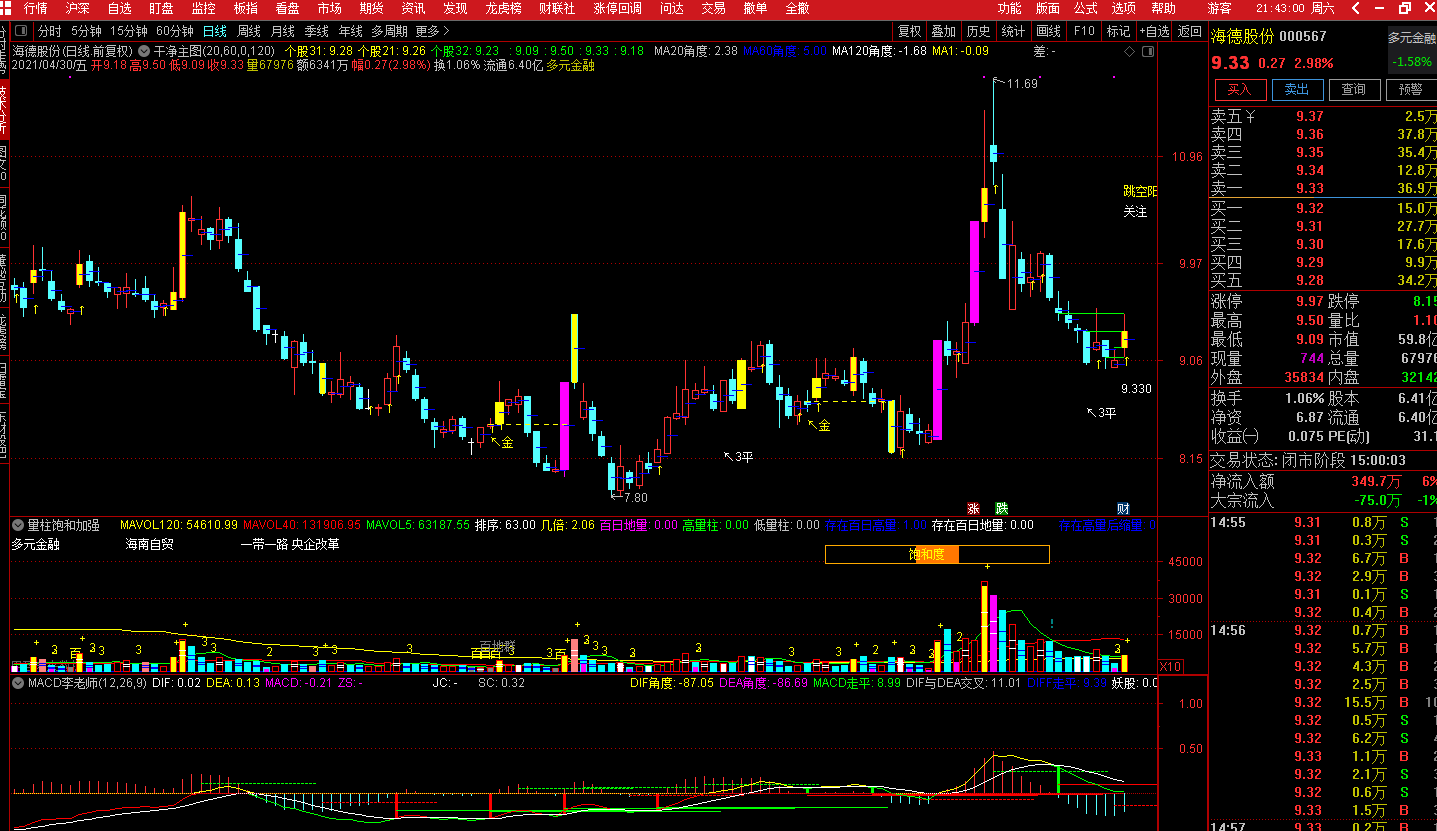
Task: Open the 龙虎榜 menu
Action: (504, 8)
